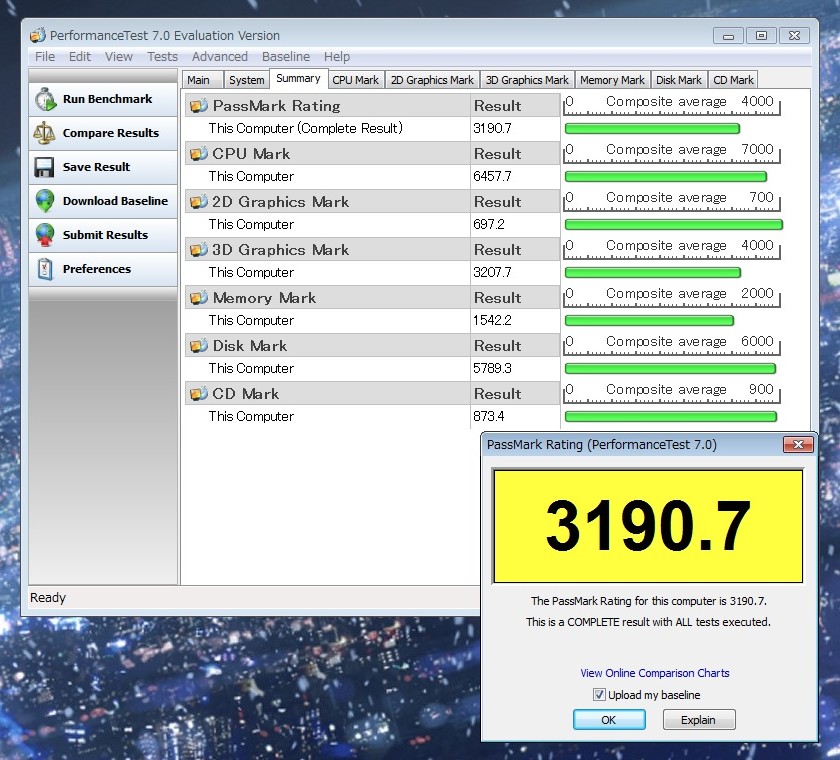
Task: Click the CD Mark green result bar
Action: tap(671, 417)
